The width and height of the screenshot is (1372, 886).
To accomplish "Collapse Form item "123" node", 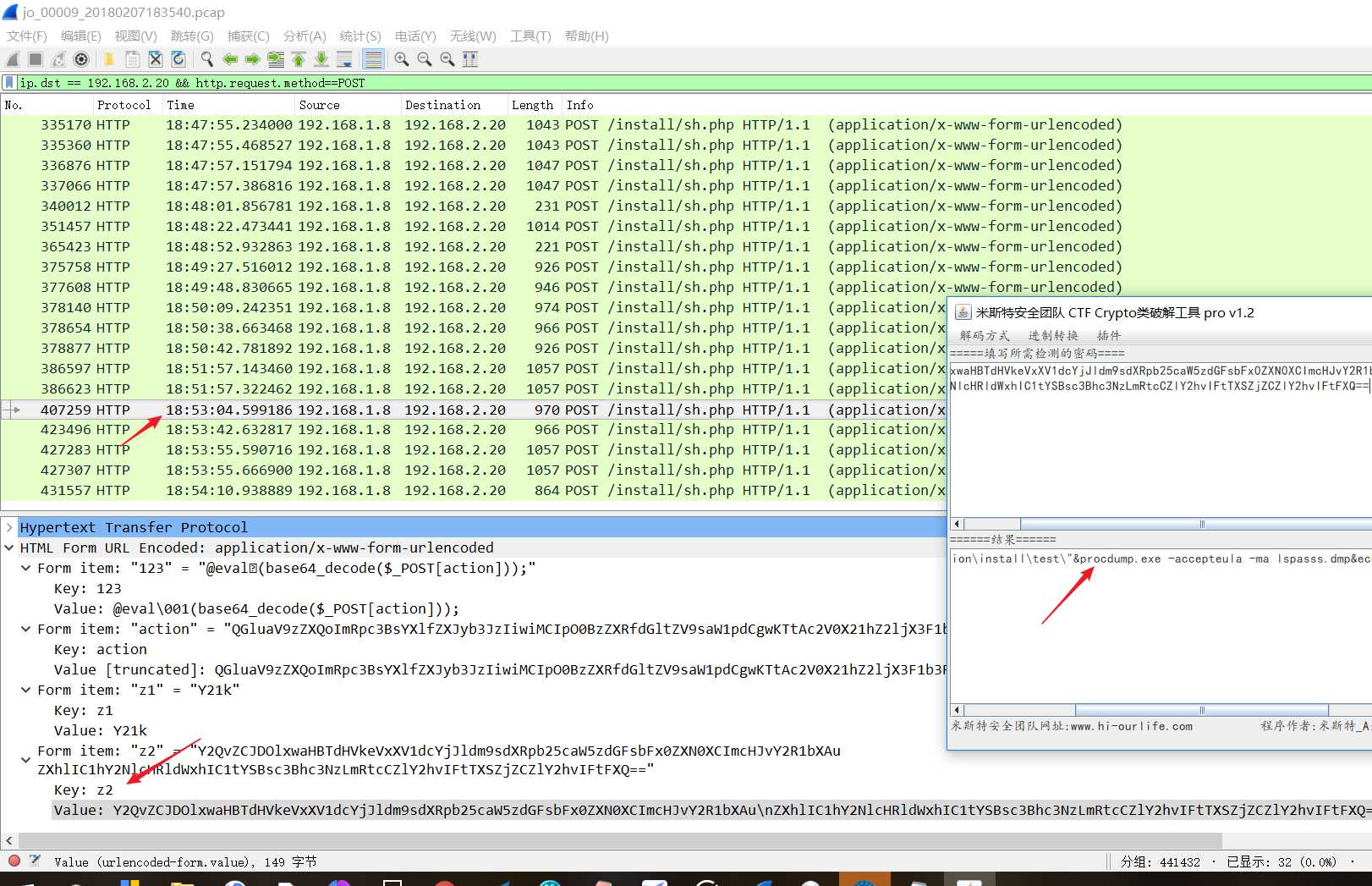I will pyautogui.click(x=26, y=568).
